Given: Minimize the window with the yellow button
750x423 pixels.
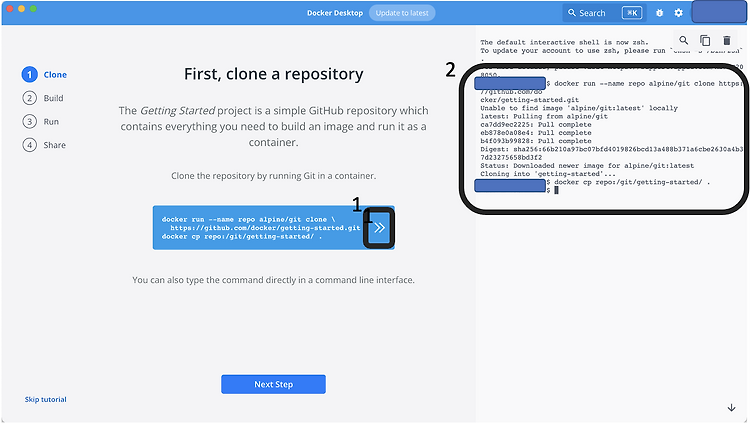Looking at the screenshot, I should [x=22, y=9].
